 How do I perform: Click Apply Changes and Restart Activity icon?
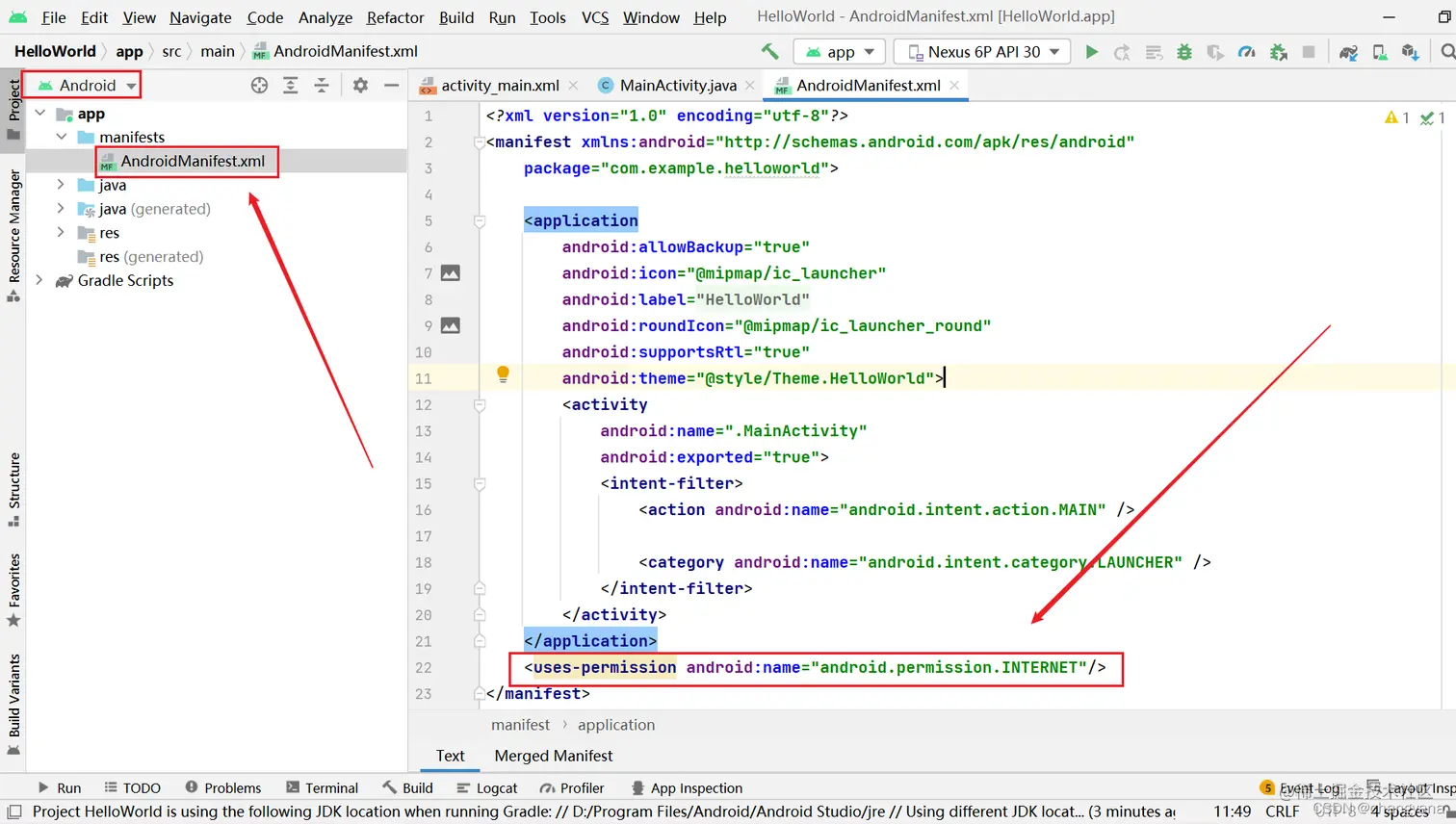tap(1122, 52)
